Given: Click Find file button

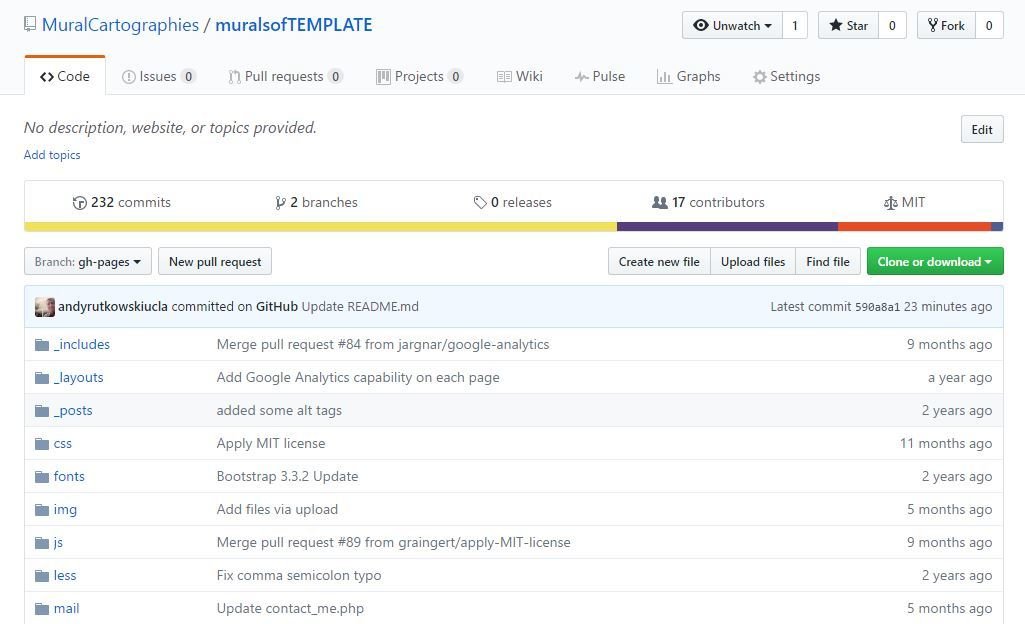Looking at the screenshot, I should (828, 261).
